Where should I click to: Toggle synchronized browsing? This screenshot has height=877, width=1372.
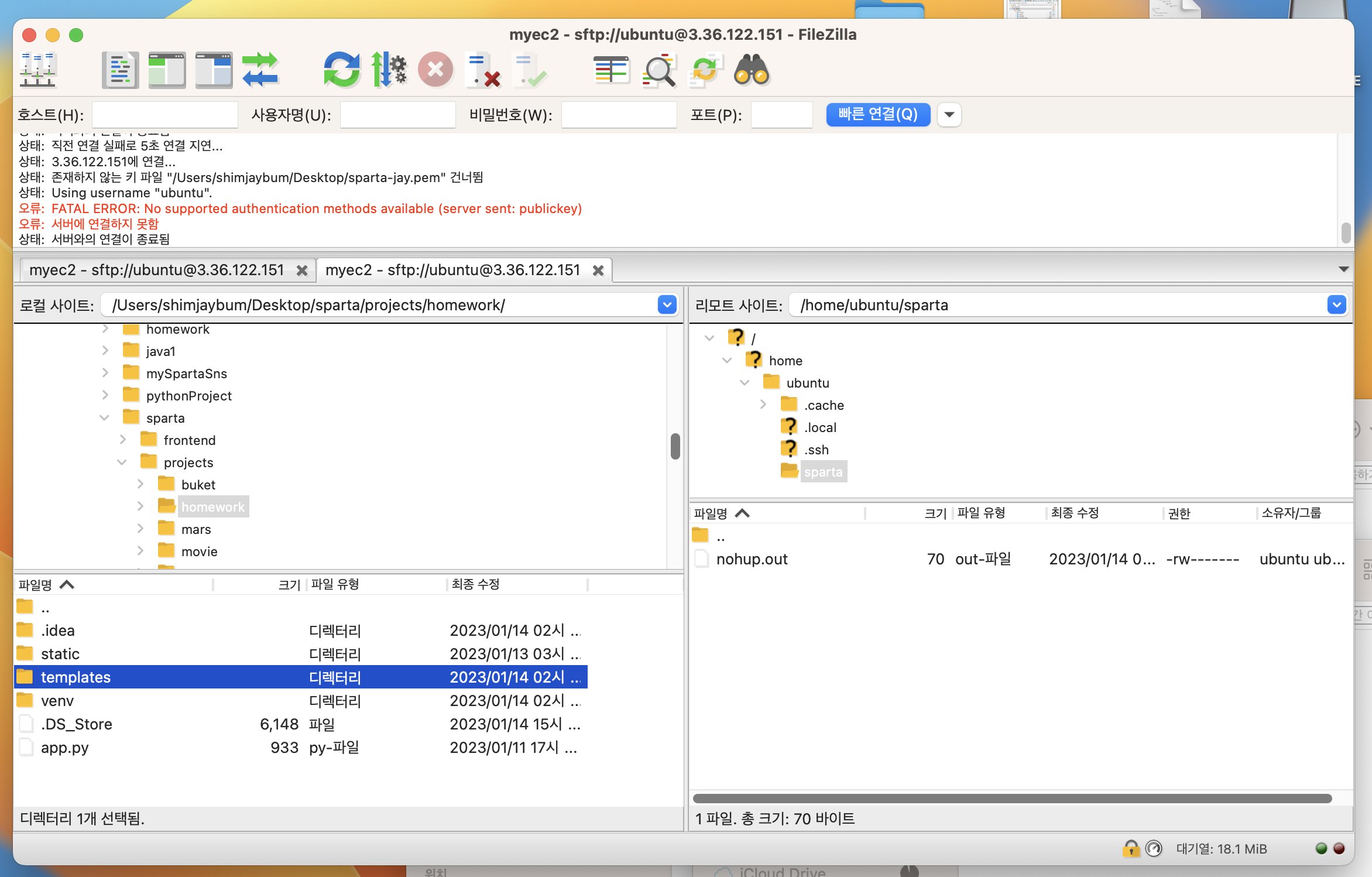(x=705, y=70)
